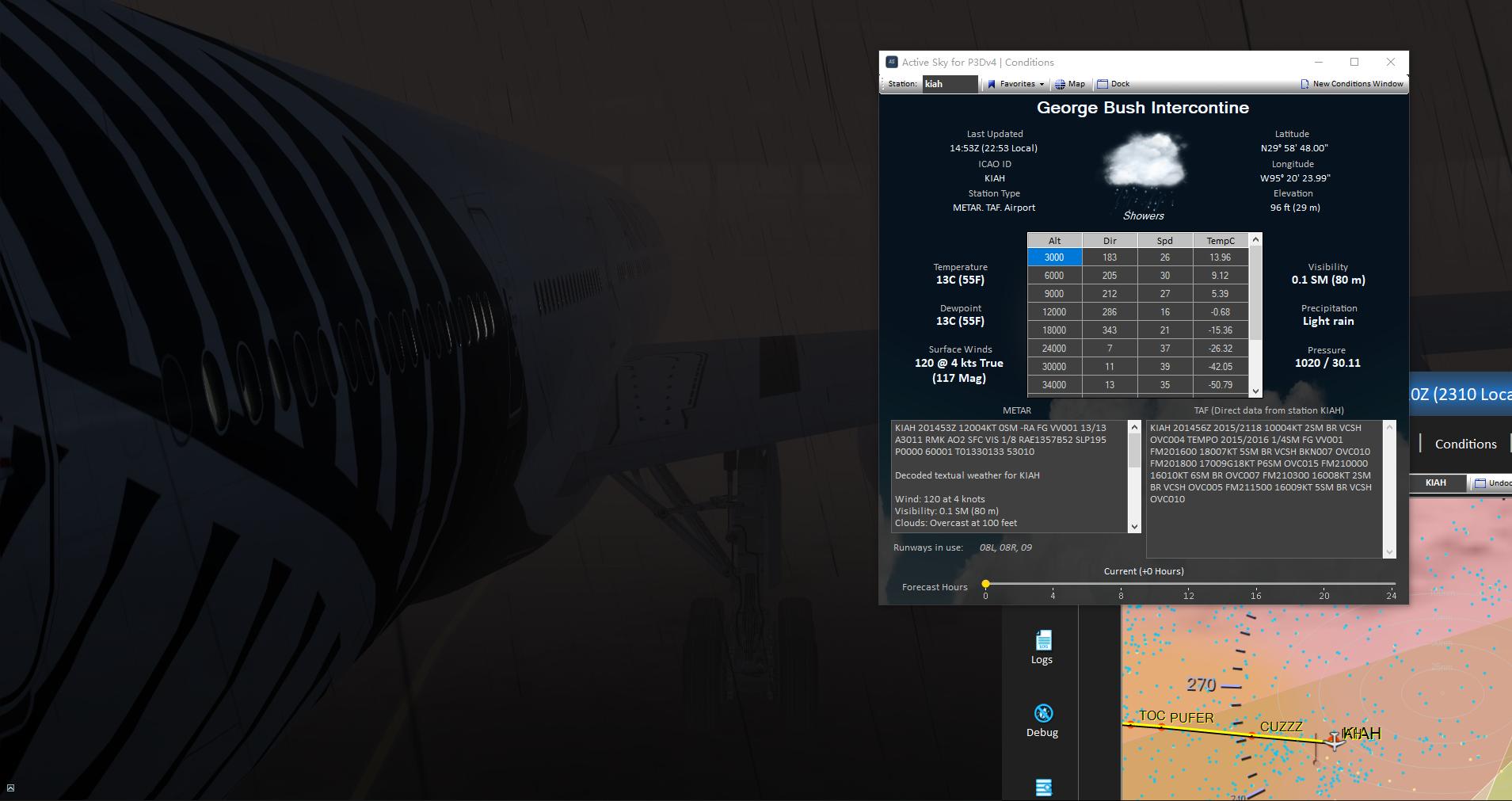The height and width of the screenshot is (801, 1512).
Task: Click the Spd column header
Action: (x=1165, y=241)
